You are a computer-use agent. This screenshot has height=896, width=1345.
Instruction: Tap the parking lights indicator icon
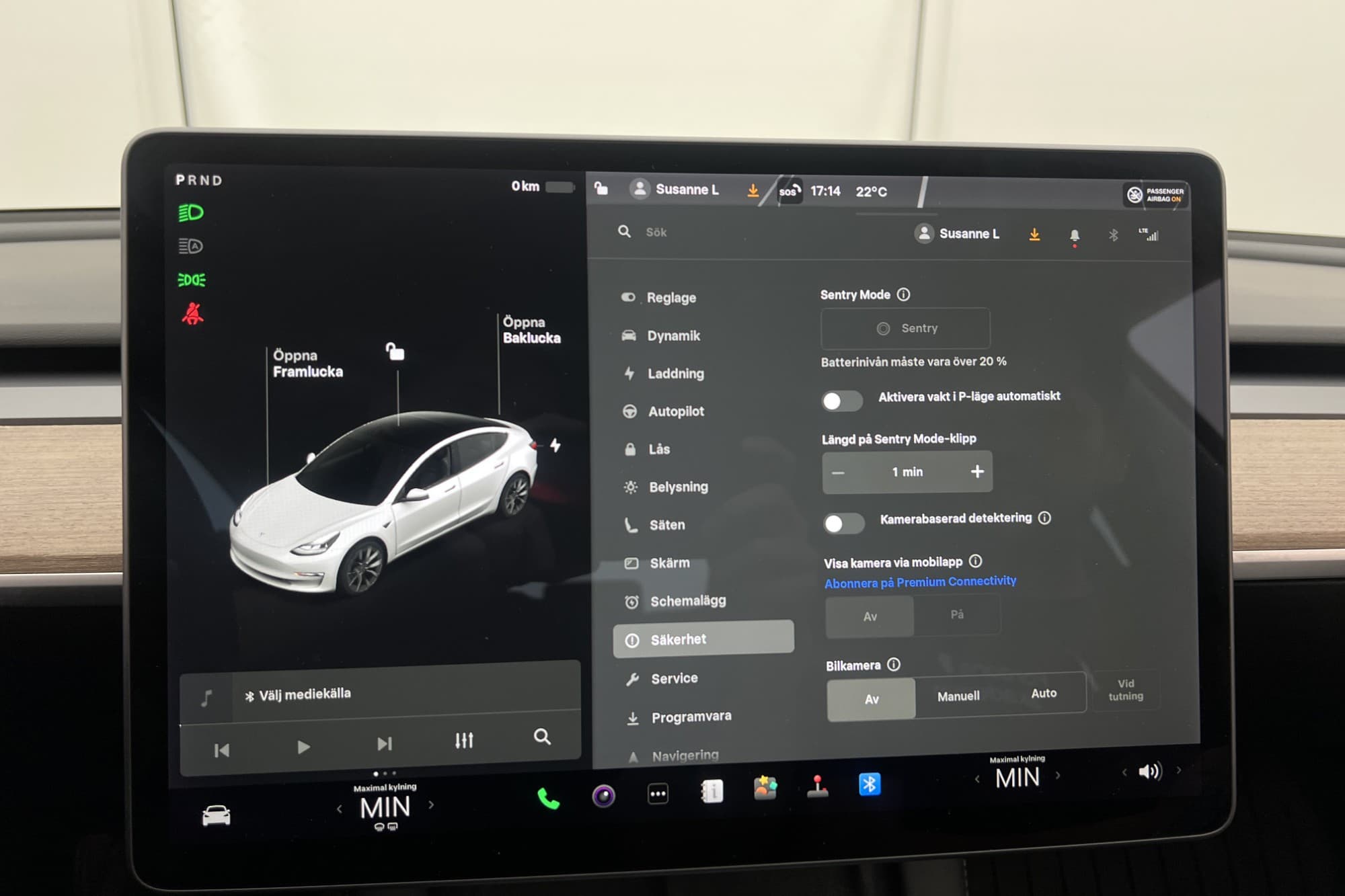[192, 280]
